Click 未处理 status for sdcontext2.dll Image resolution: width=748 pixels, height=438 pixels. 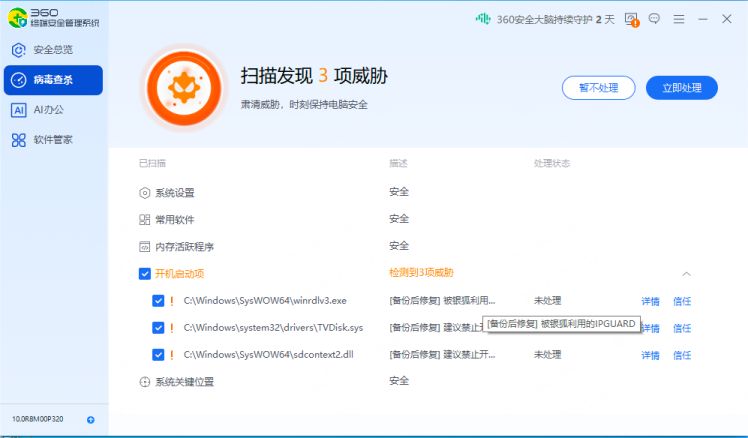pyautogui.click(x=548, y=355)
